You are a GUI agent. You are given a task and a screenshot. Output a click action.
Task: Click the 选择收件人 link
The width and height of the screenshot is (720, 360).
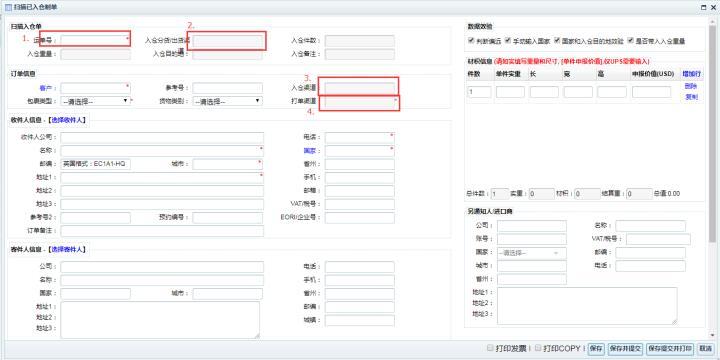(x=67, y=120)
